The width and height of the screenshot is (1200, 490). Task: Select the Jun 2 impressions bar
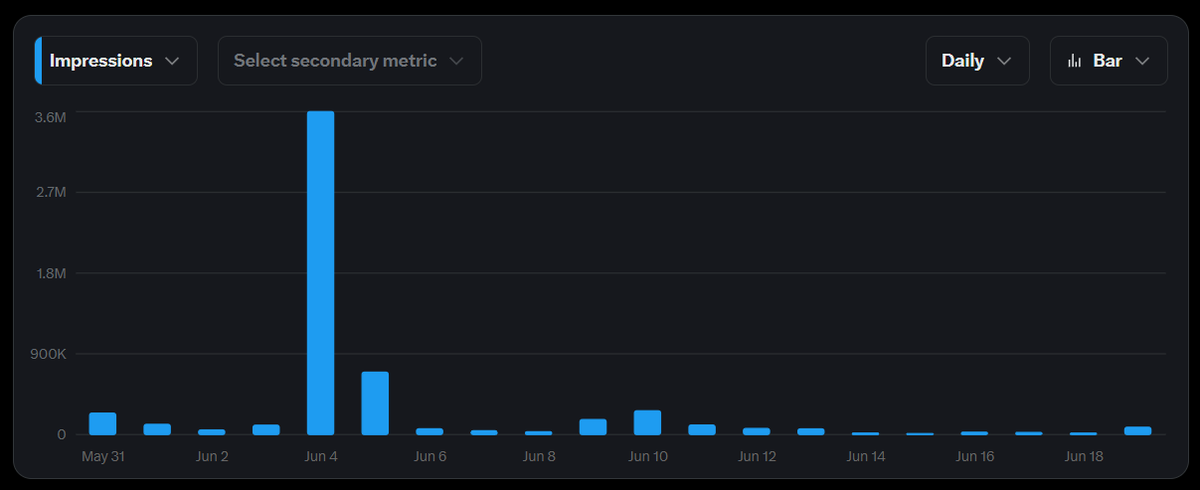point(212,432)
